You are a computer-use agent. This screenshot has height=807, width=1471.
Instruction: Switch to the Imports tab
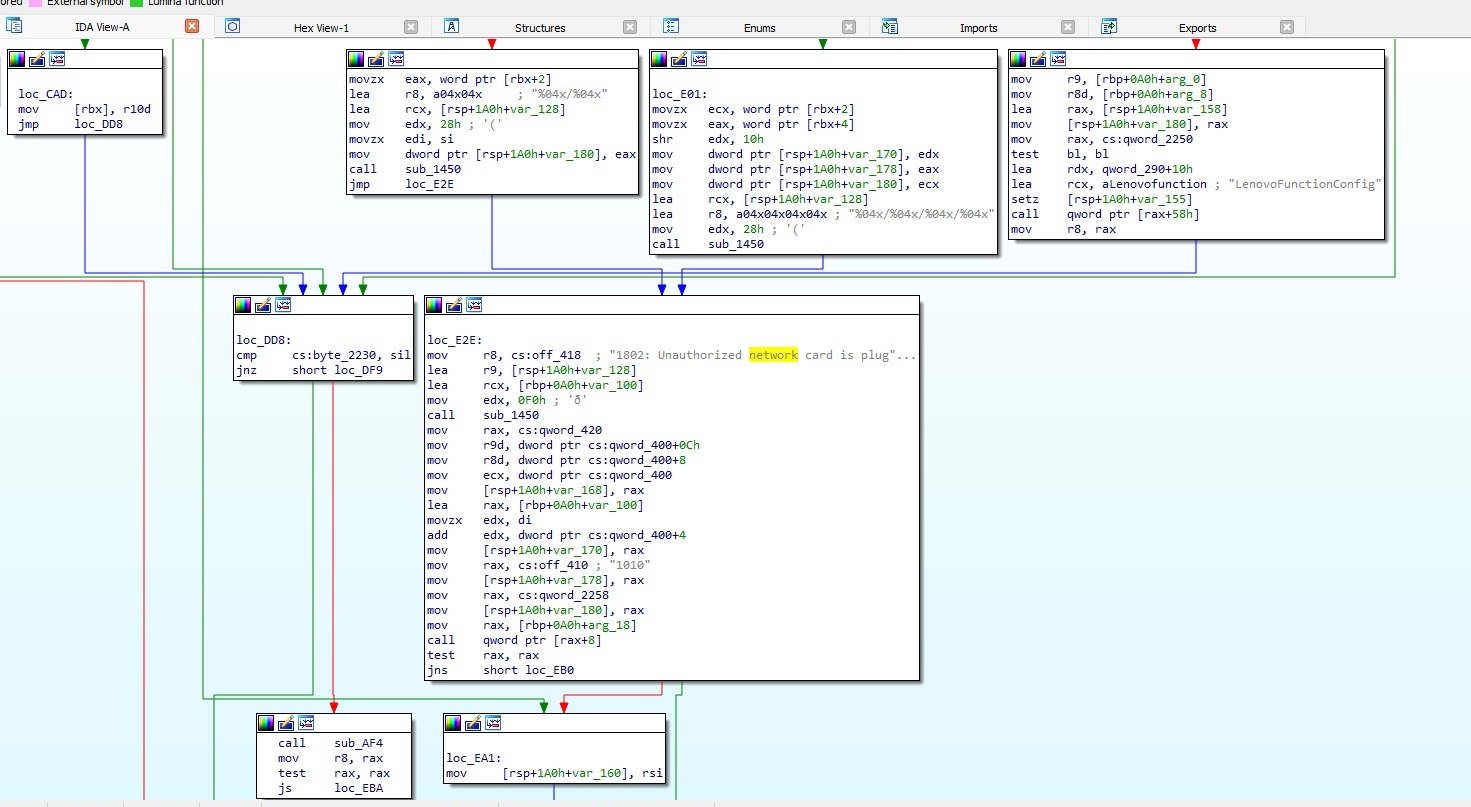coord(978,28)
